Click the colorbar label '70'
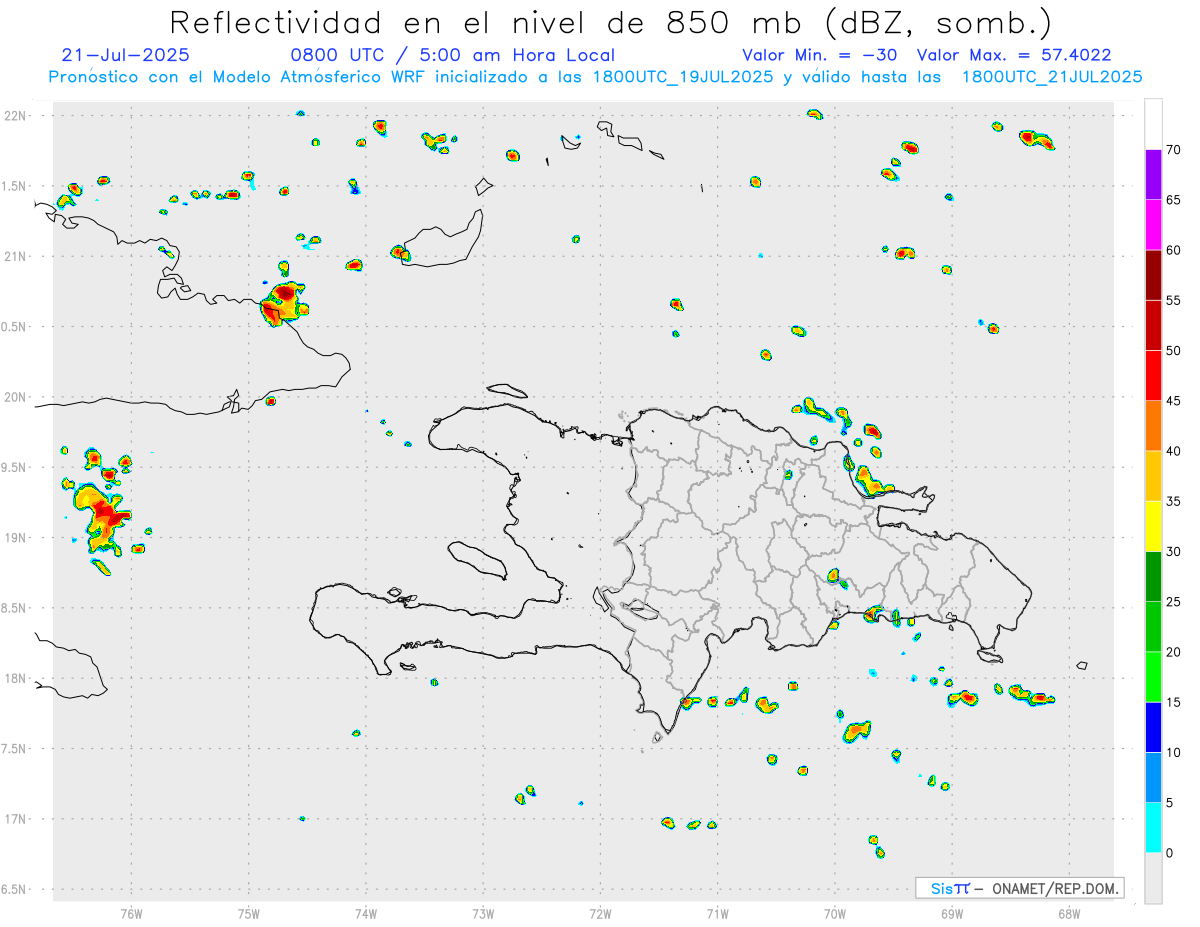This screenshot has width=1200, height=927. pyautogui.click(x=1173, y=150)
